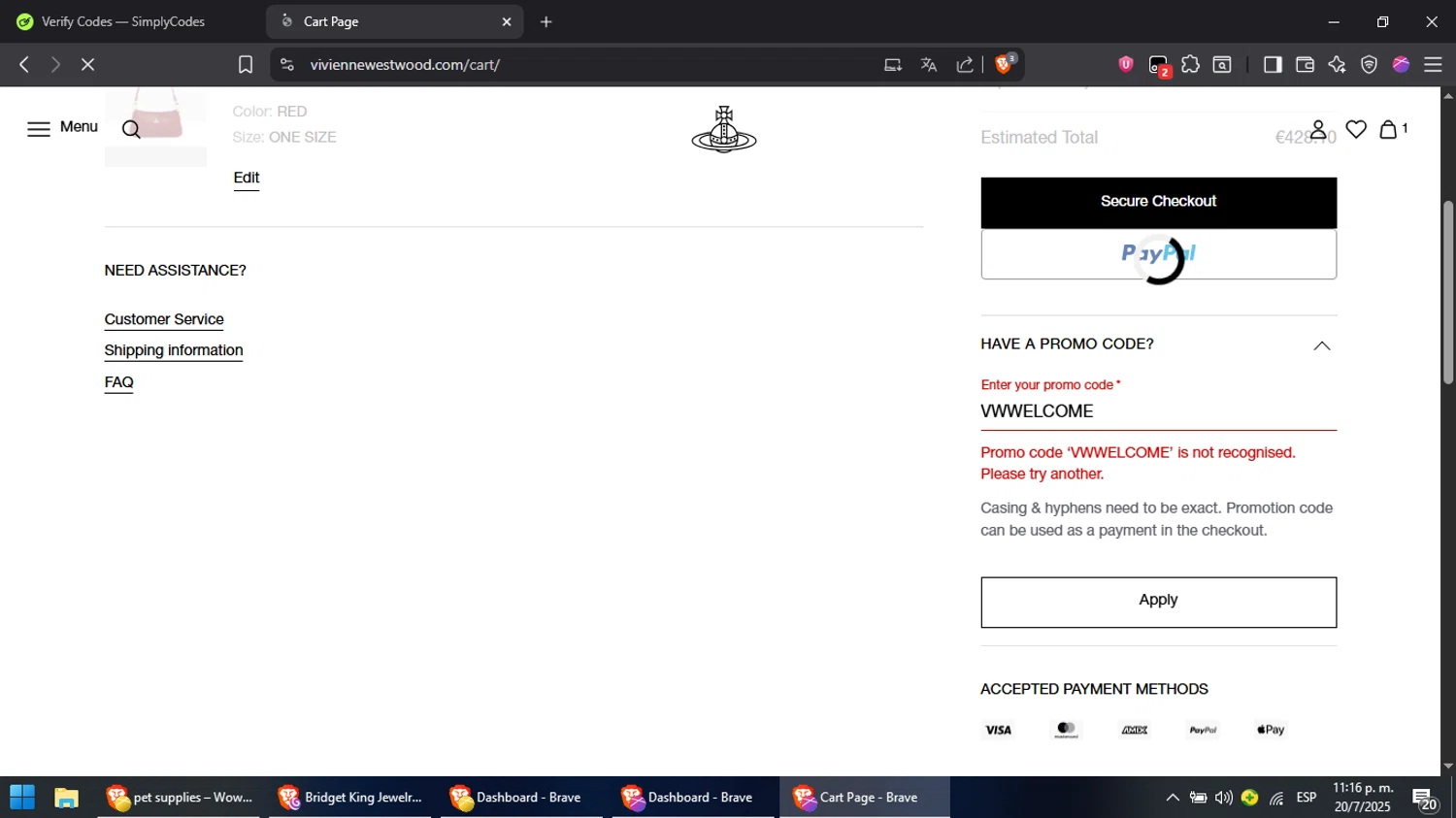Click the PayPal checkout button
Screen dimensions: 1456x818
pos(1158,254)
